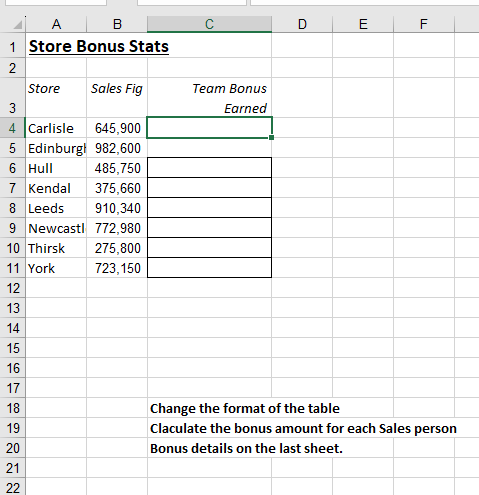
Task: Select column F header
Action: [x=424, y=24]
